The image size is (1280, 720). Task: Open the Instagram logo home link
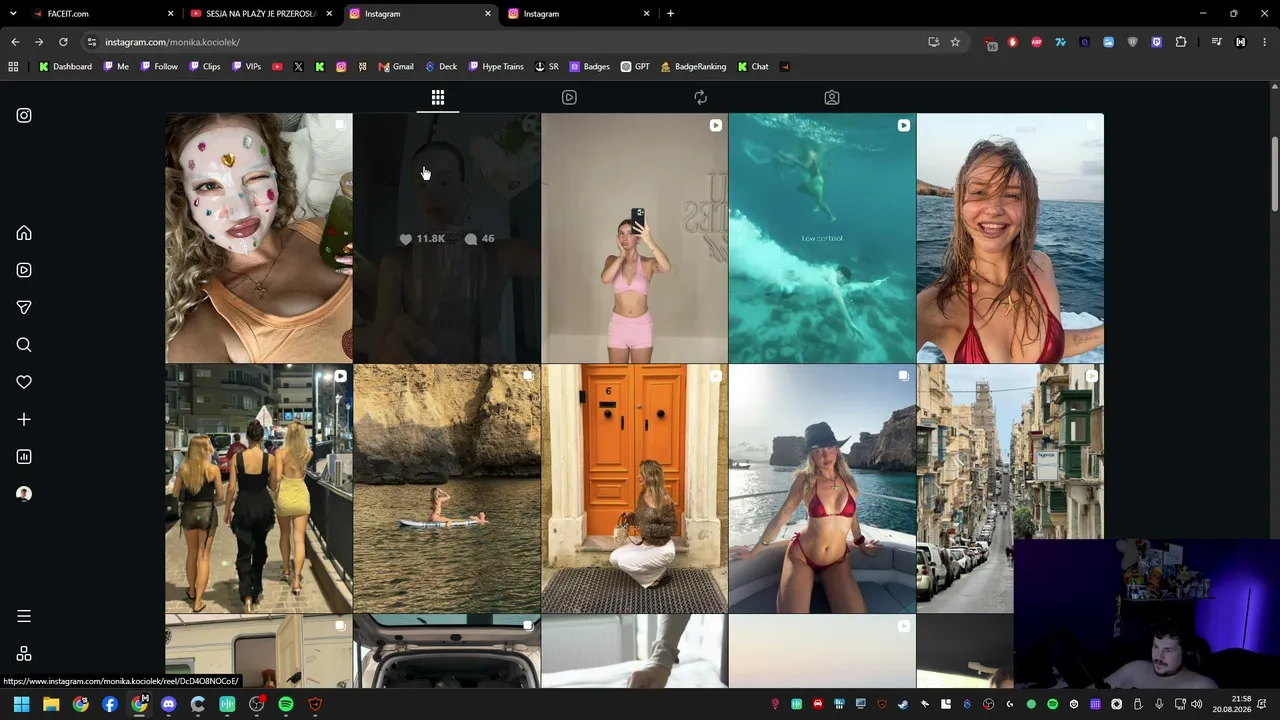24,115
